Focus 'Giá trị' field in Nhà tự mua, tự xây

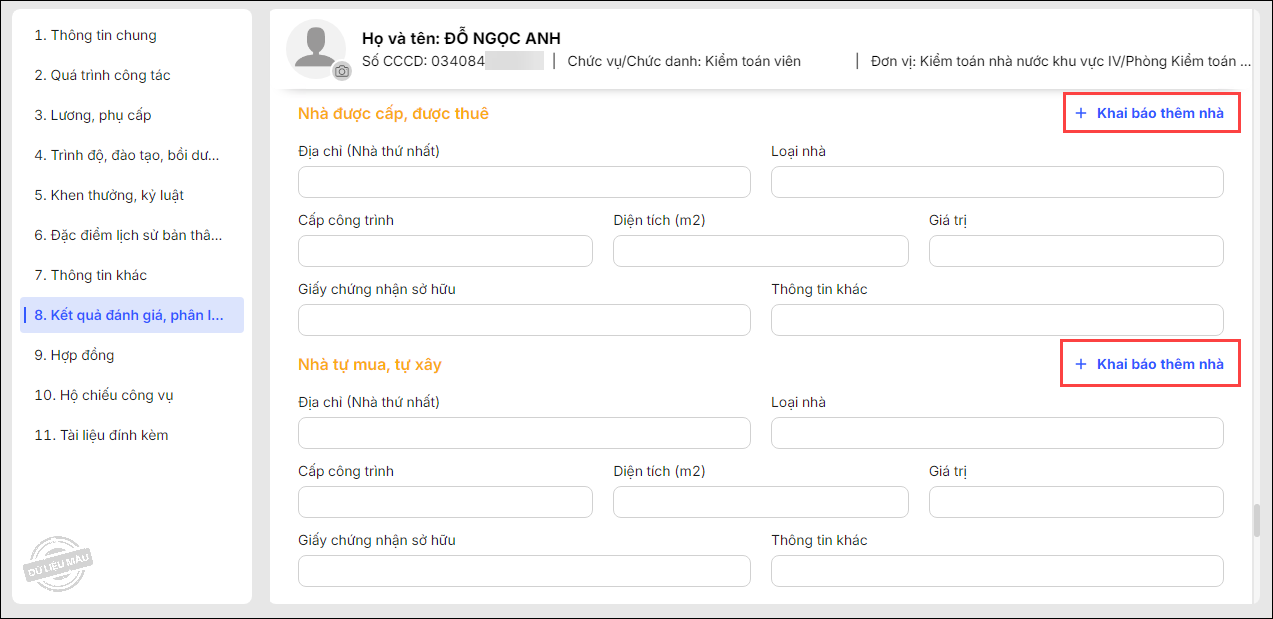point(1076,502)
